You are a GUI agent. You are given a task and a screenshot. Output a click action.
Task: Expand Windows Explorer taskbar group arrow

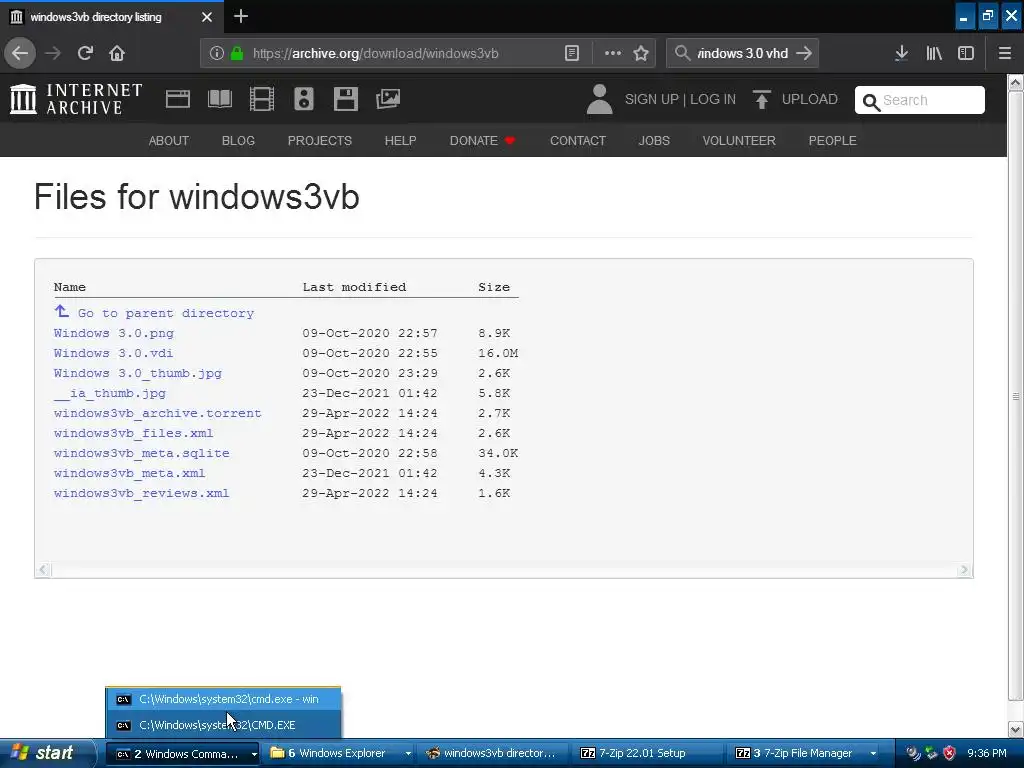(408, 754)
